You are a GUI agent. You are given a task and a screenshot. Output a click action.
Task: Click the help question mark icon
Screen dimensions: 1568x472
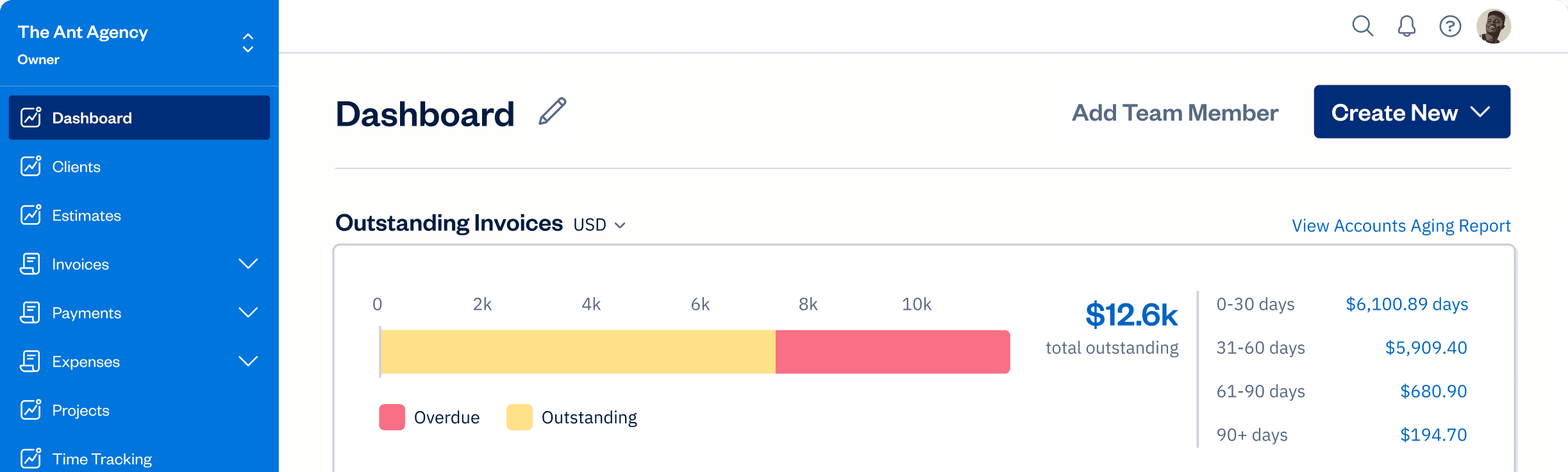pyautogui.click(x=1450, y=26)
